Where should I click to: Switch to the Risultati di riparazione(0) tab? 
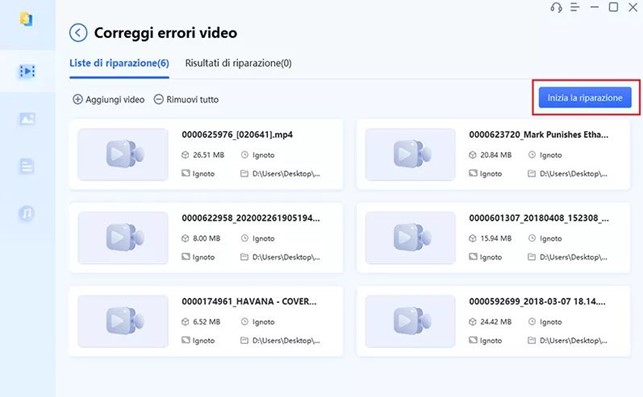(x=238, y=63)
